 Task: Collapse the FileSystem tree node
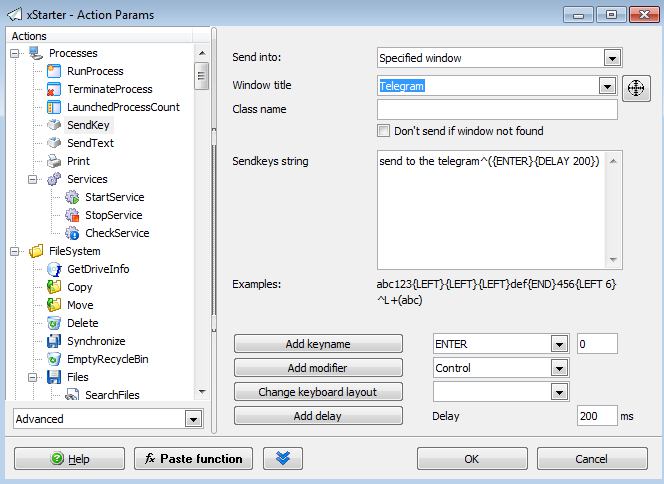pos(15,252)
